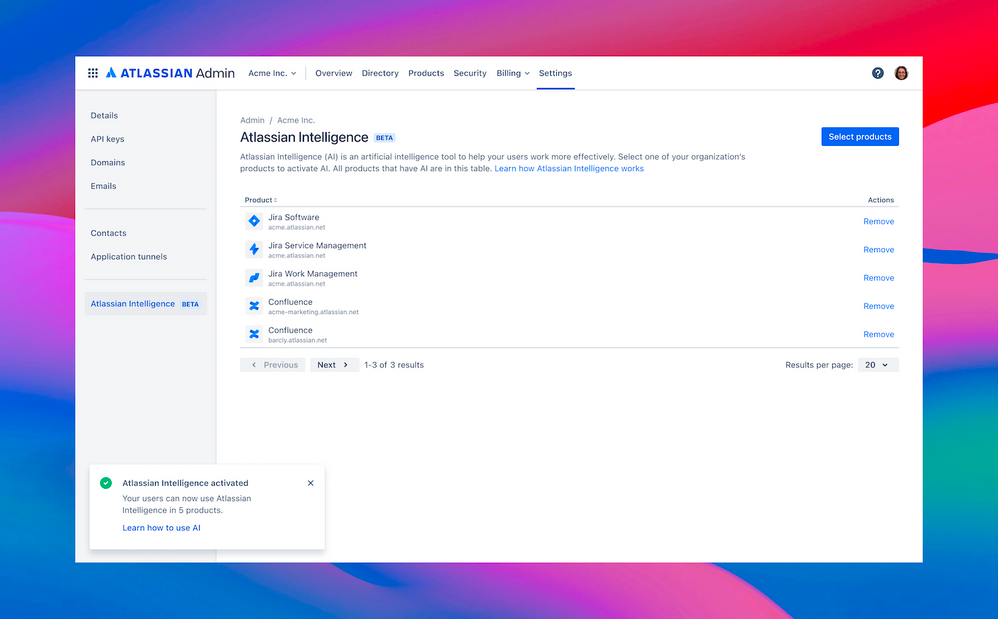Click the Acme Inc. breadcrumb

coord(296,120)
